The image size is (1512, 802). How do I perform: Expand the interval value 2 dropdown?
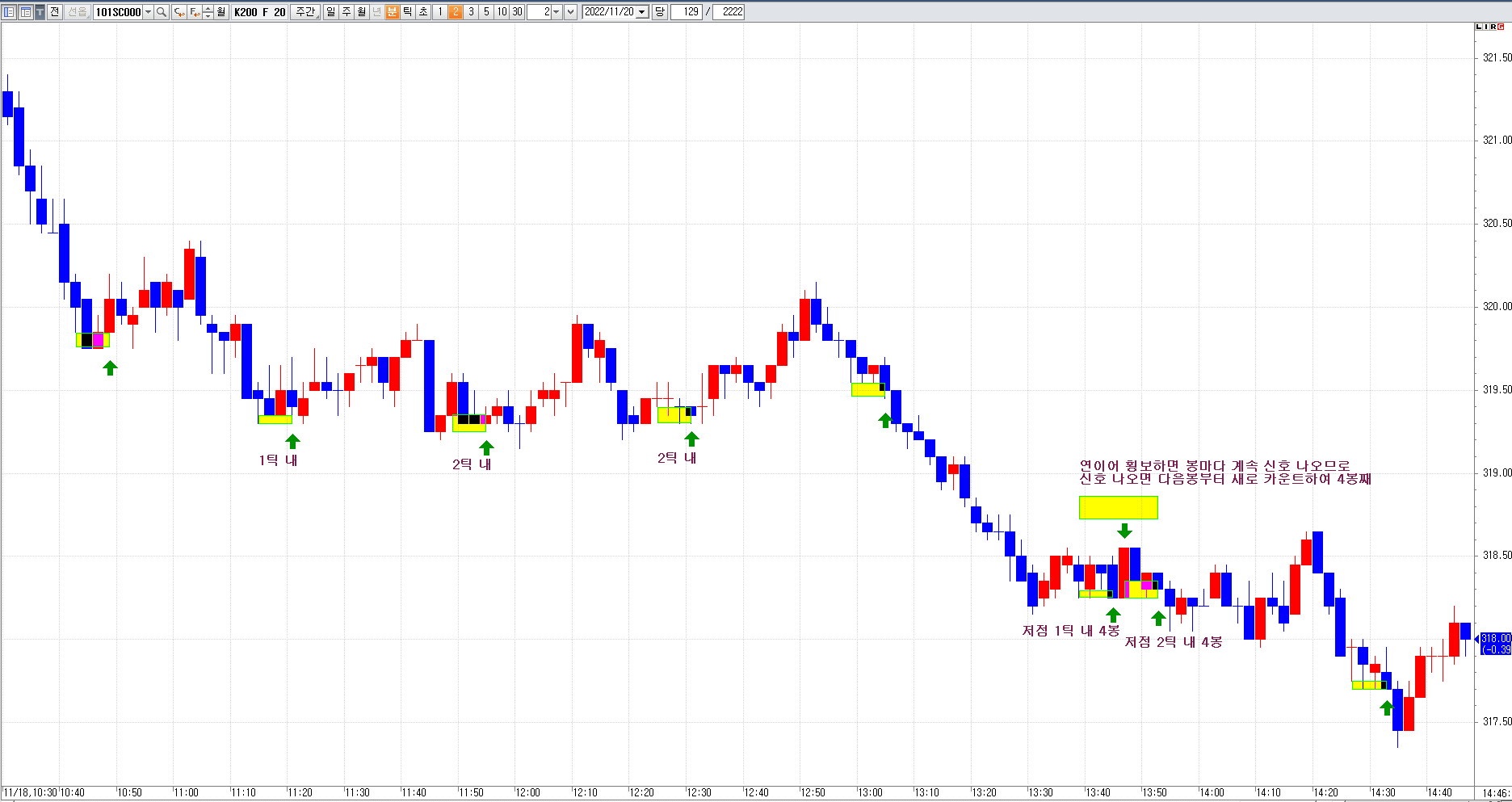pyautogui.click(x=556, y=12)
